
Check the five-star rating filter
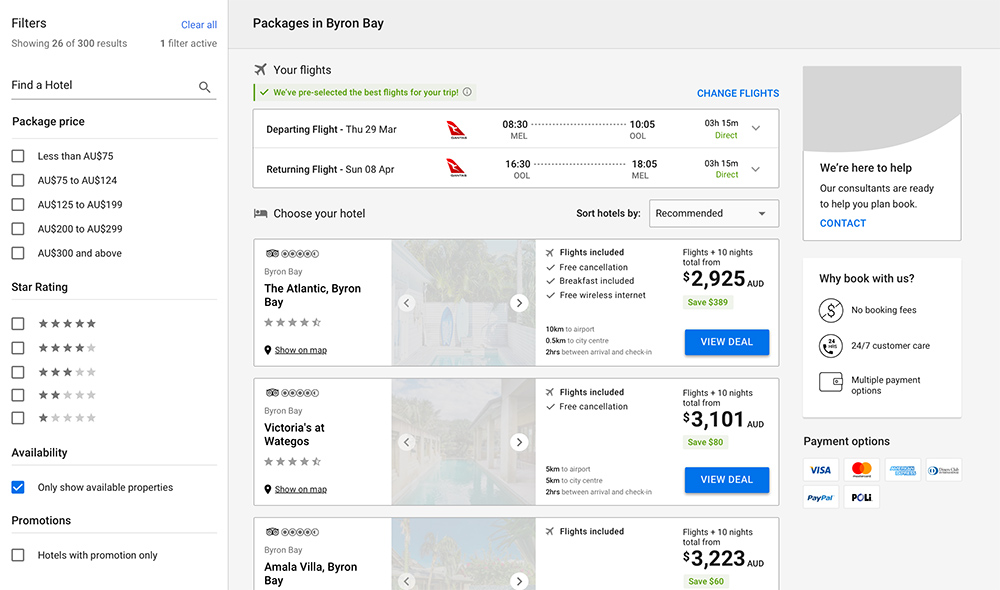coord(18,323)
